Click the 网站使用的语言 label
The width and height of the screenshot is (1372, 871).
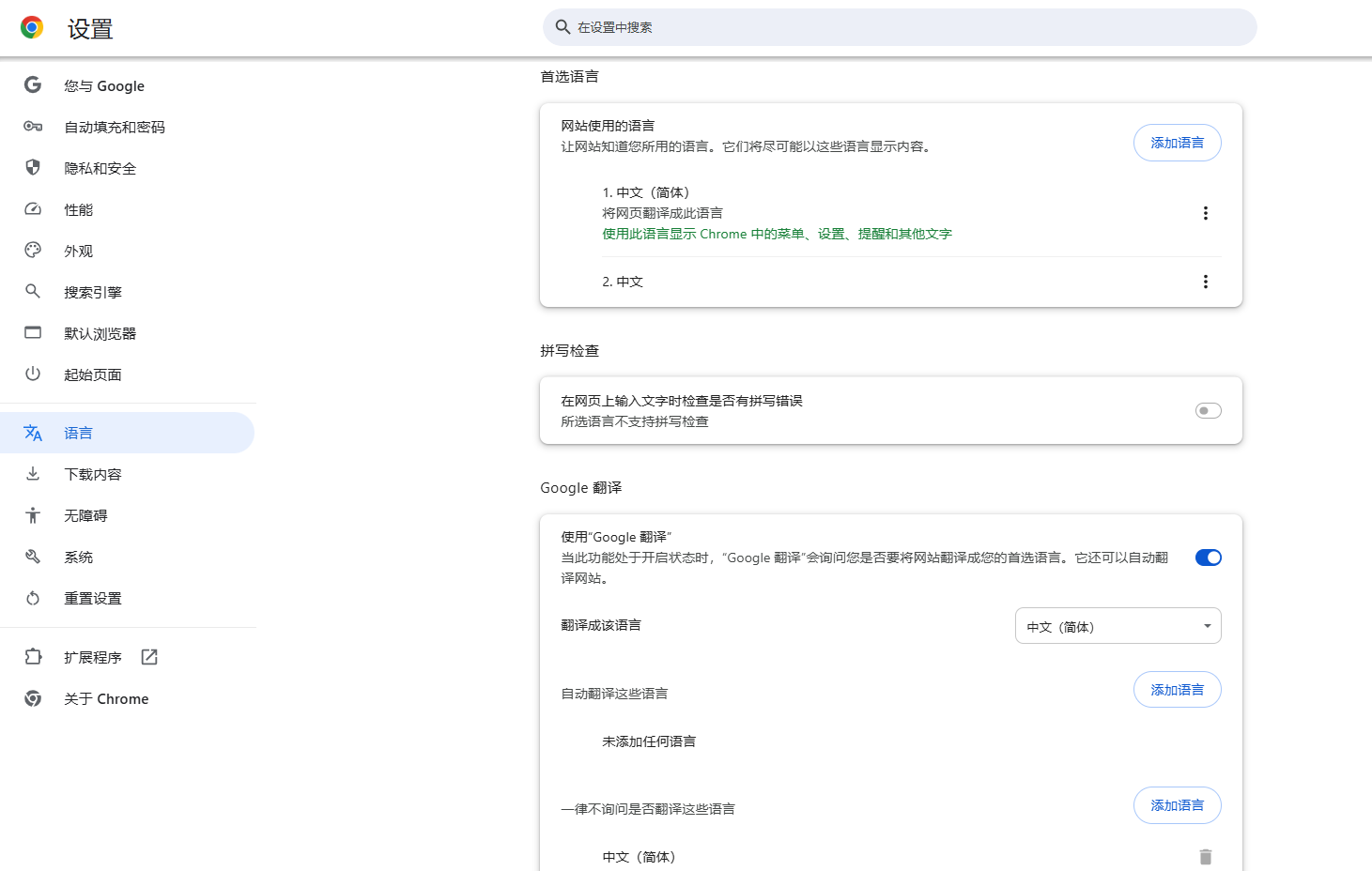point(608,126)
